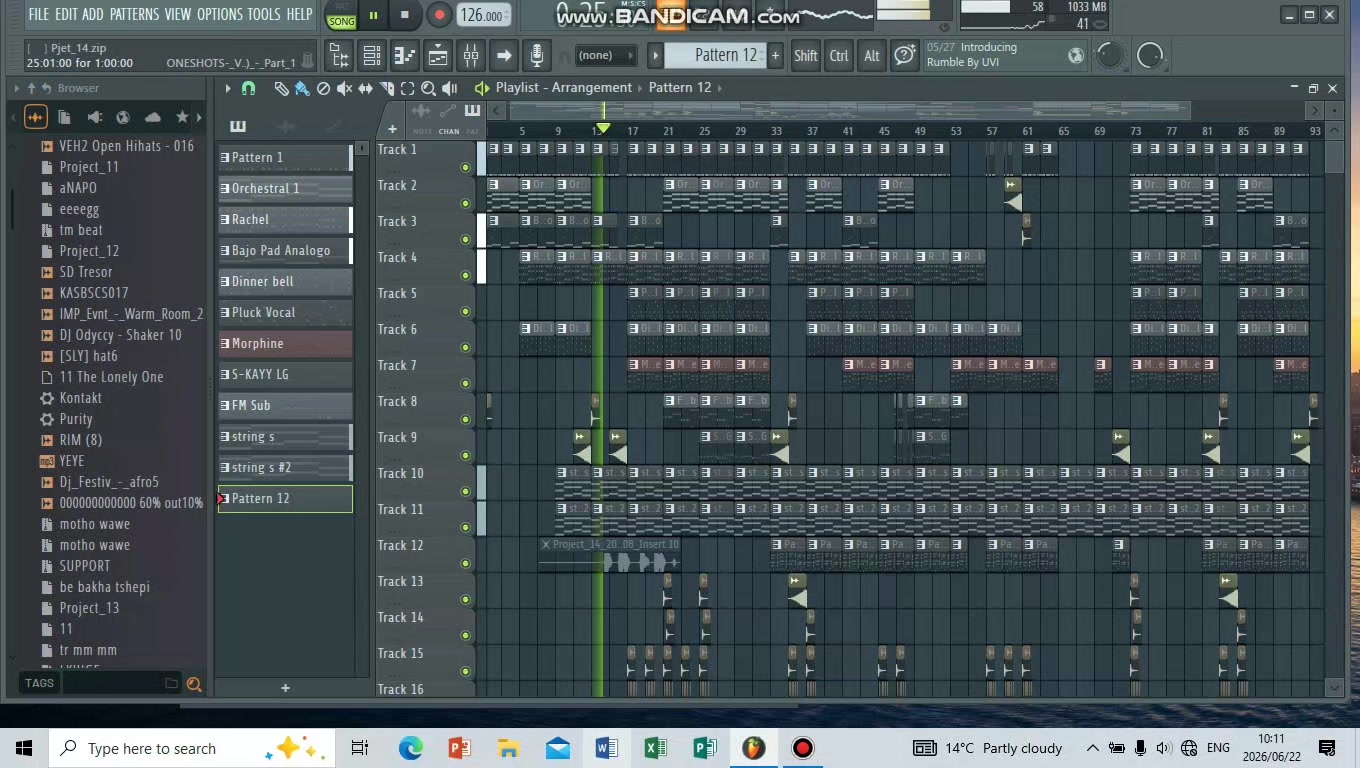The height and width of the screenshot is (768, 1360).
Task: Expand the Playlist menu arrow beside headphone icon
Action: (228, 88)
